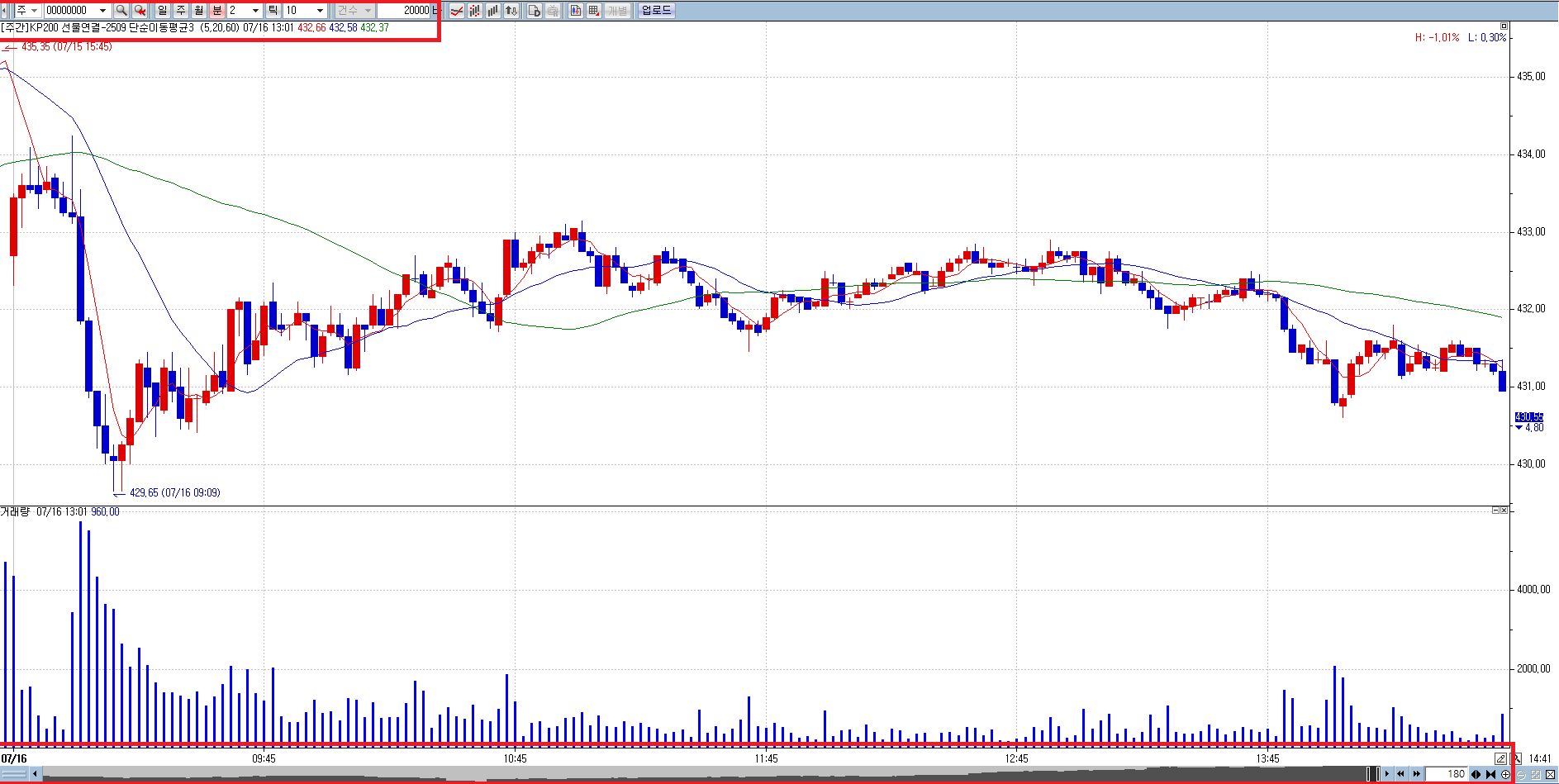The width and height of the screenshot is (1559, 784).
Task: Click the 업로드 button
Action: [x=657, y=11]
